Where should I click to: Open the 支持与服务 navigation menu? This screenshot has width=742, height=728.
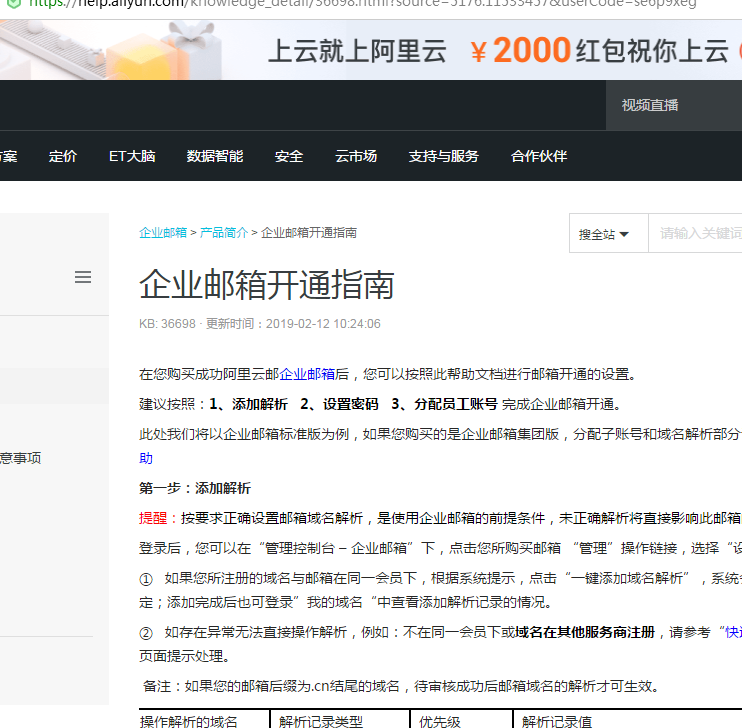444,156
